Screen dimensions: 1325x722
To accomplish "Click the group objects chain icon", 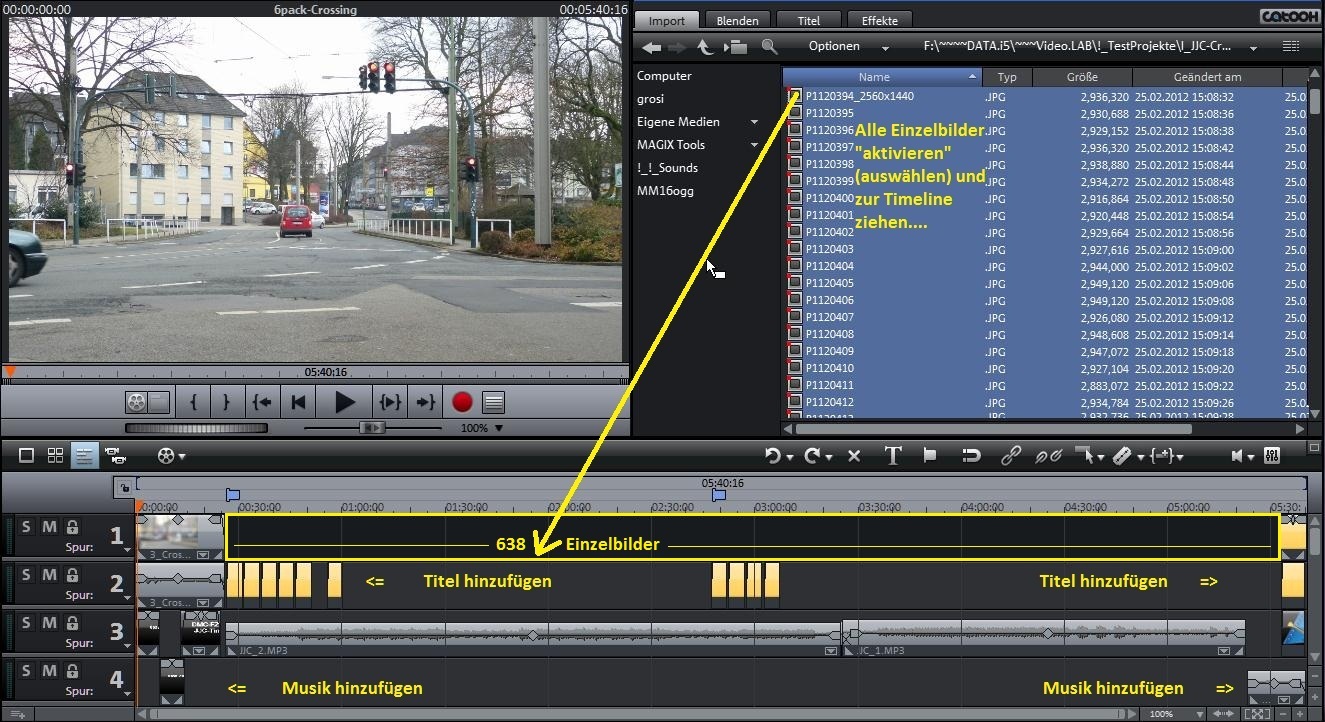I will [x=1011, y=456].
